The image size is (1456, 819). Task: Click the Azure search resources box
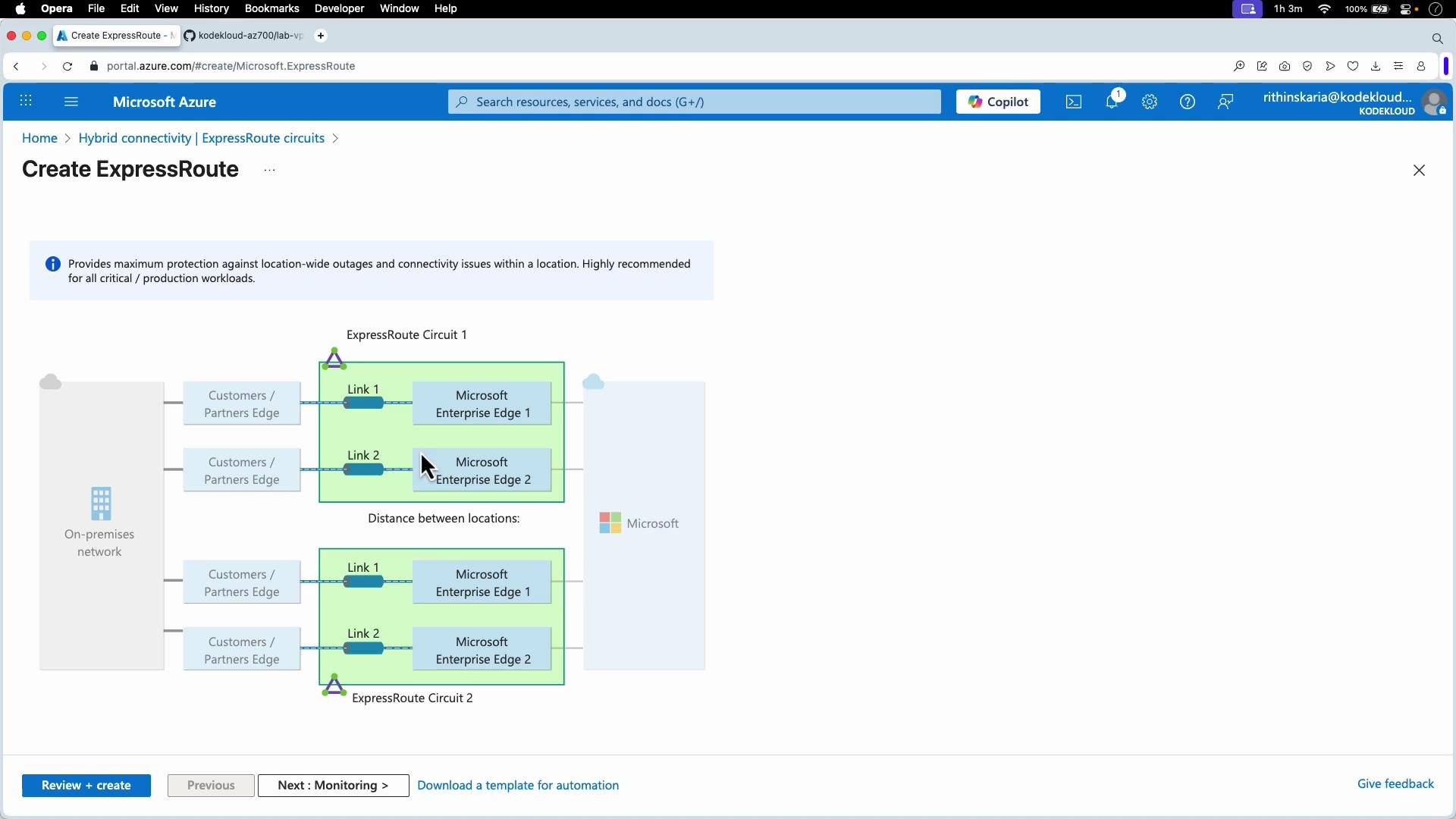click(695, 102)
